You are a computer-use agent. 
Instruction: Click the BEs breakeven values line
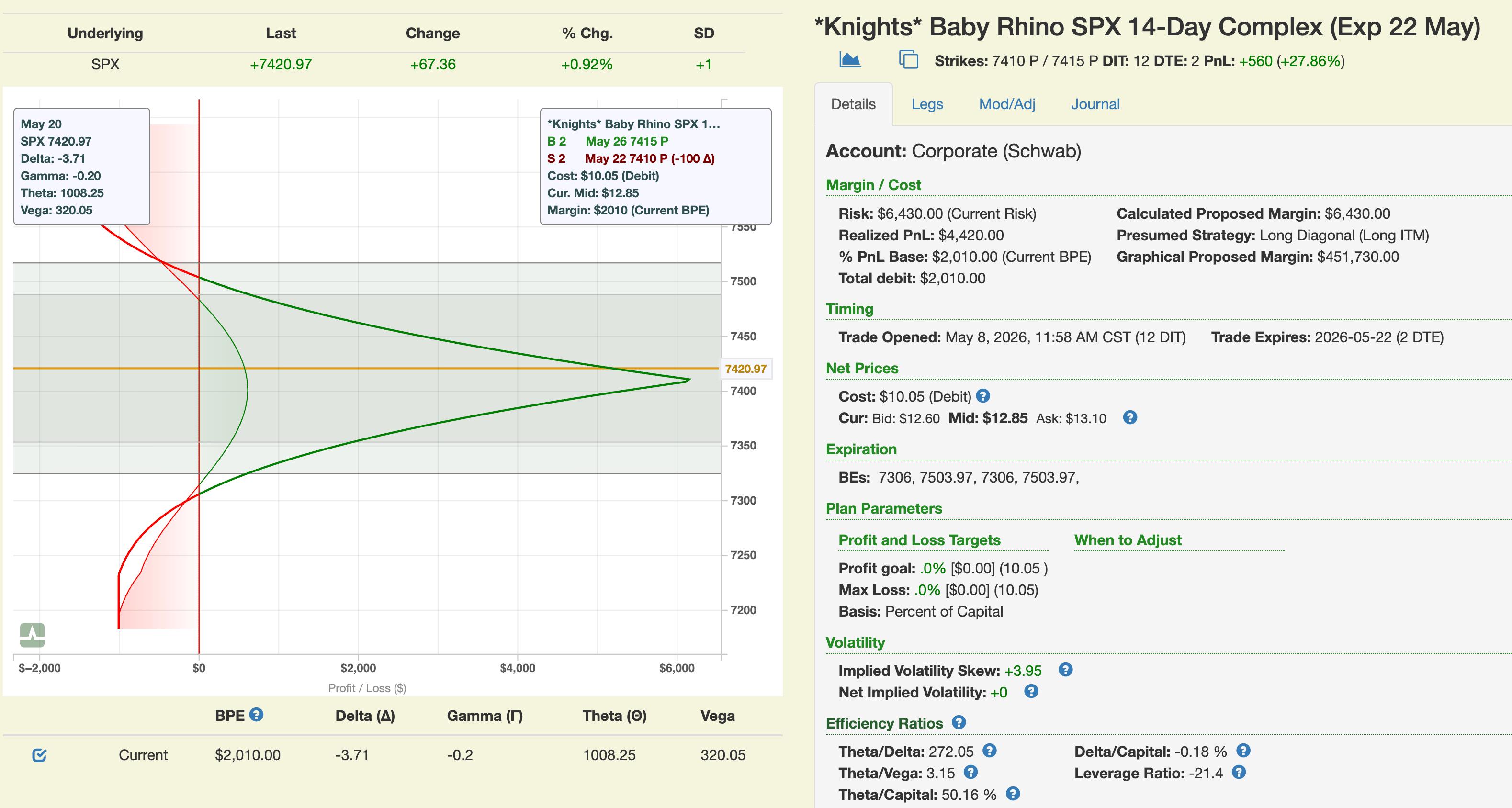(x=959, y=477)
